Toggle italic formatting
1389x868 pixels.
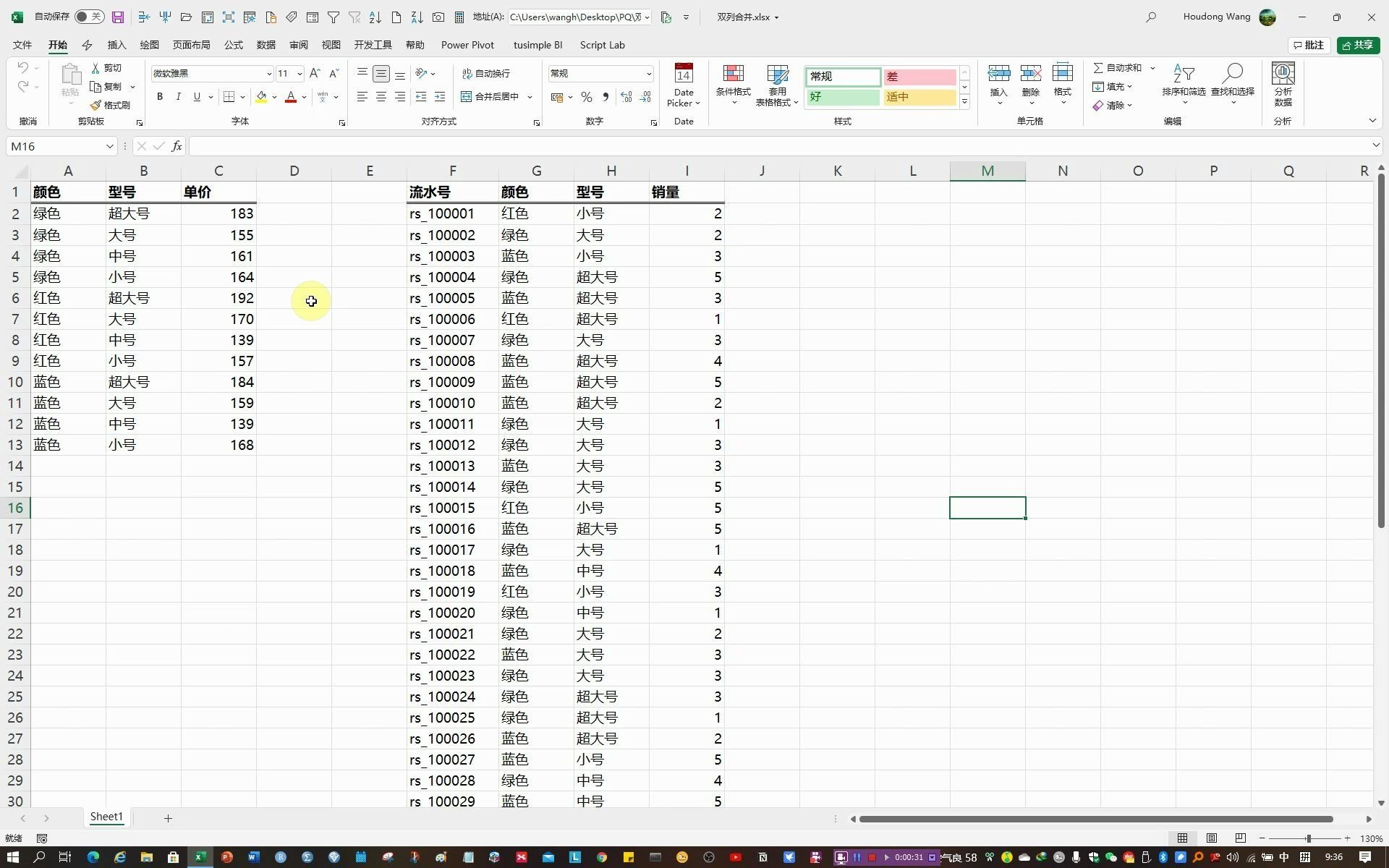tap(178, 96)
